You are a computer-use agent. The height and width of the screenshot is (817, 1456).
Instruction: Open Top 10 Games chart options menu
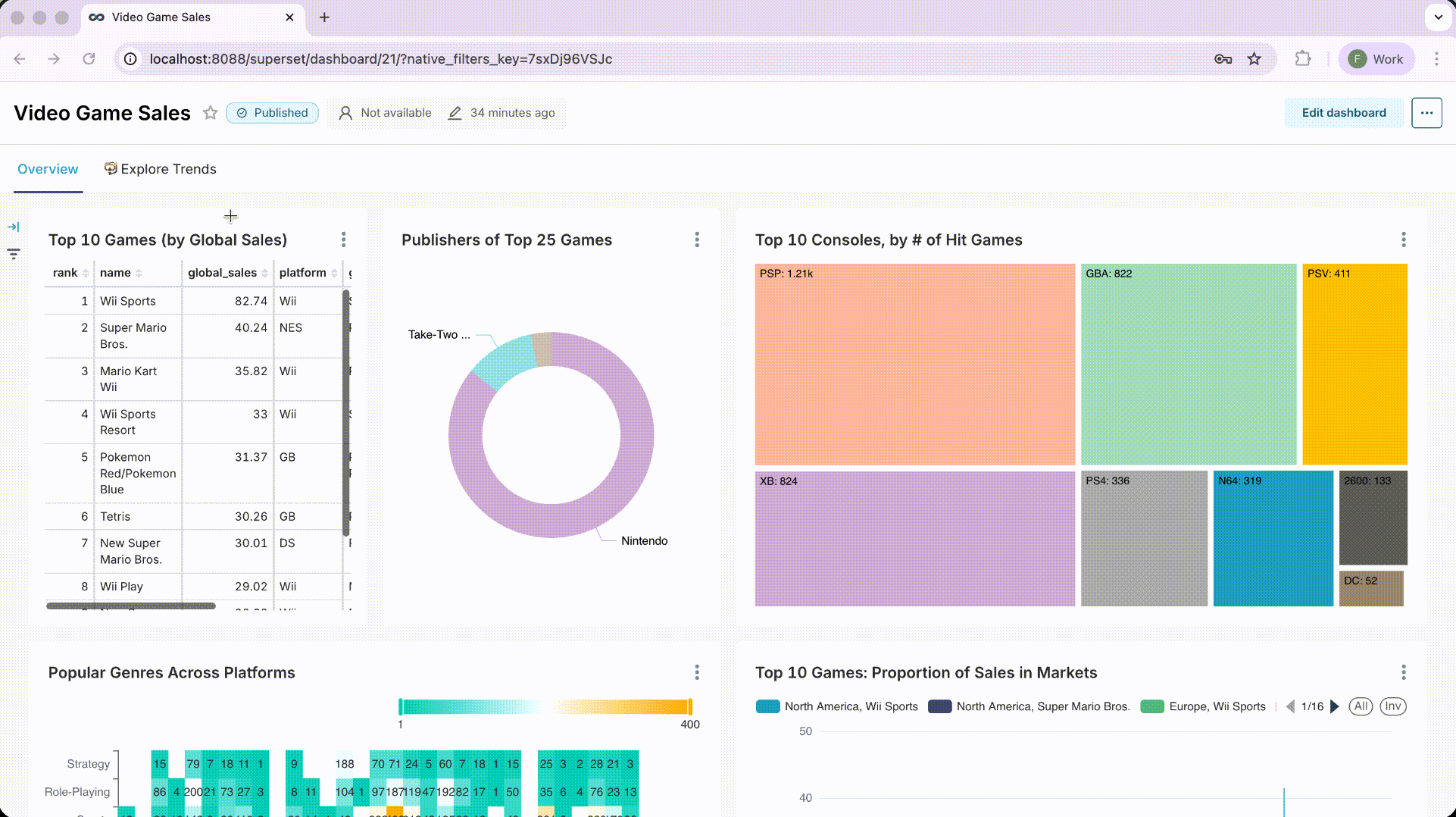(x=343, y=240)
